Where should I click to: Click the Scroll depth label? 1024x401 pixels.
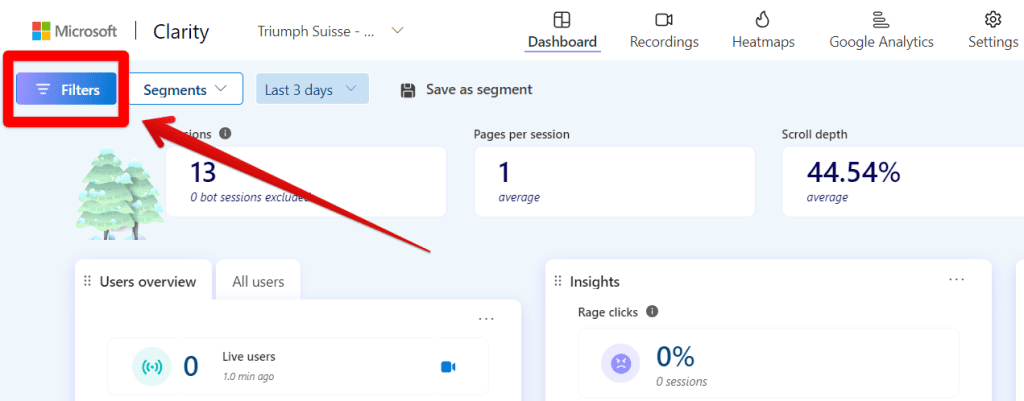814,135
